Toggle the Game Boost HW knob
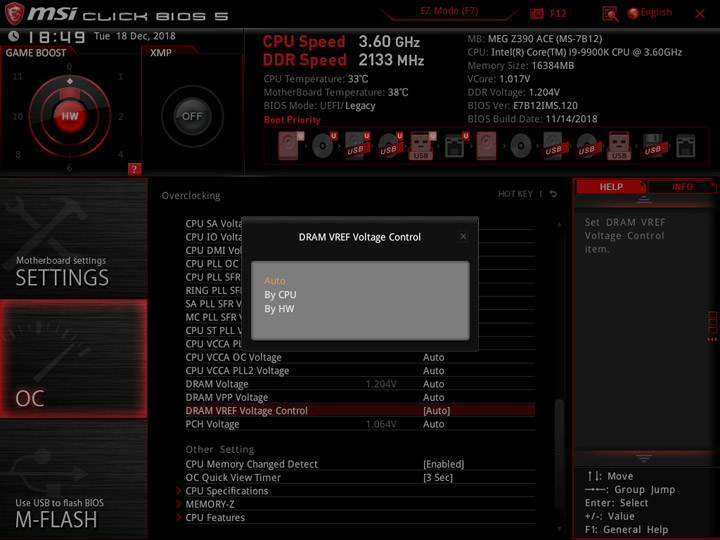 (x=70, y=116)
